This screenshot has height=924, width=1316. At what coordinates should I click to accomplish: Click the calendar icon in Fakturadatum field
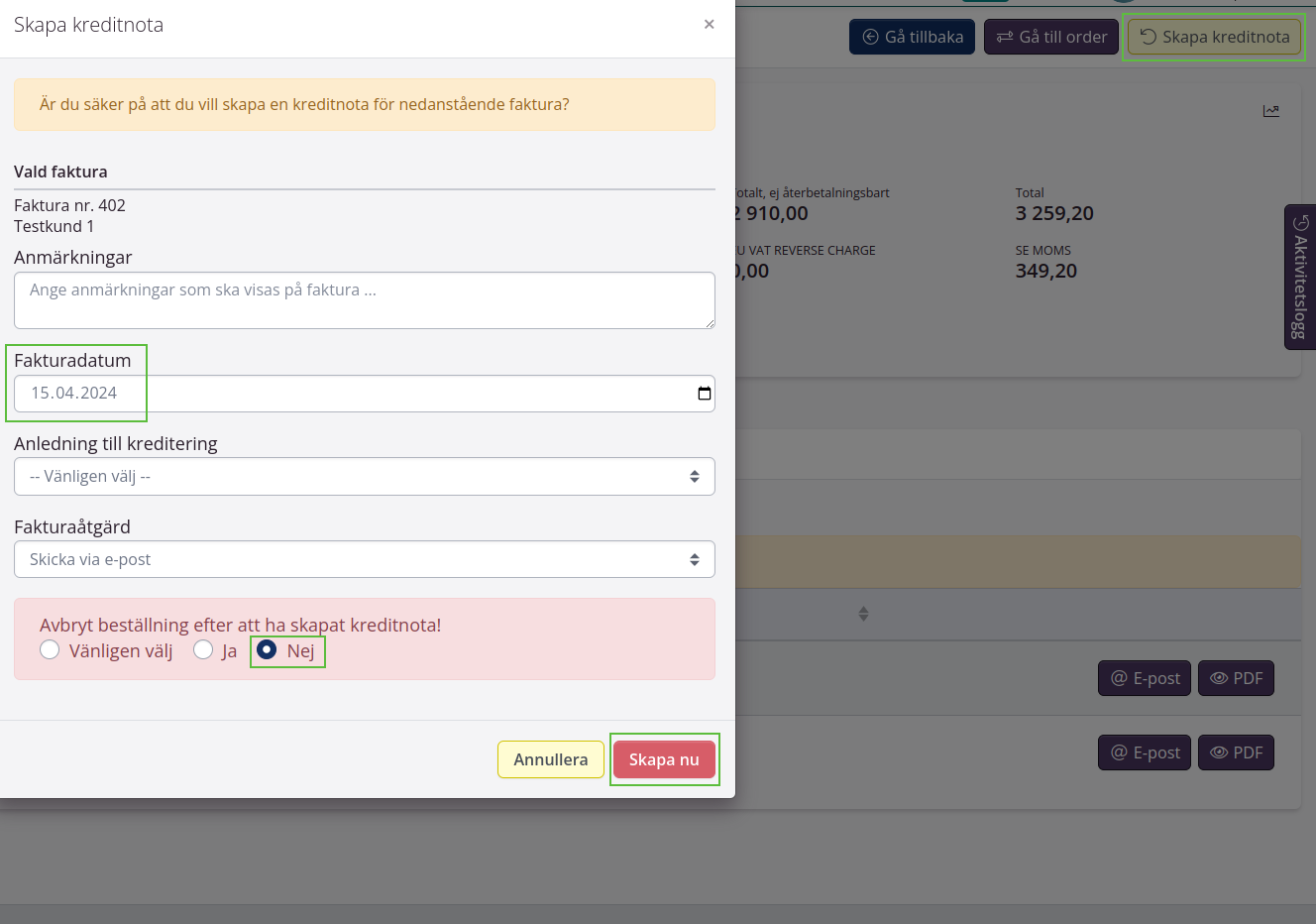pos(704,394)
